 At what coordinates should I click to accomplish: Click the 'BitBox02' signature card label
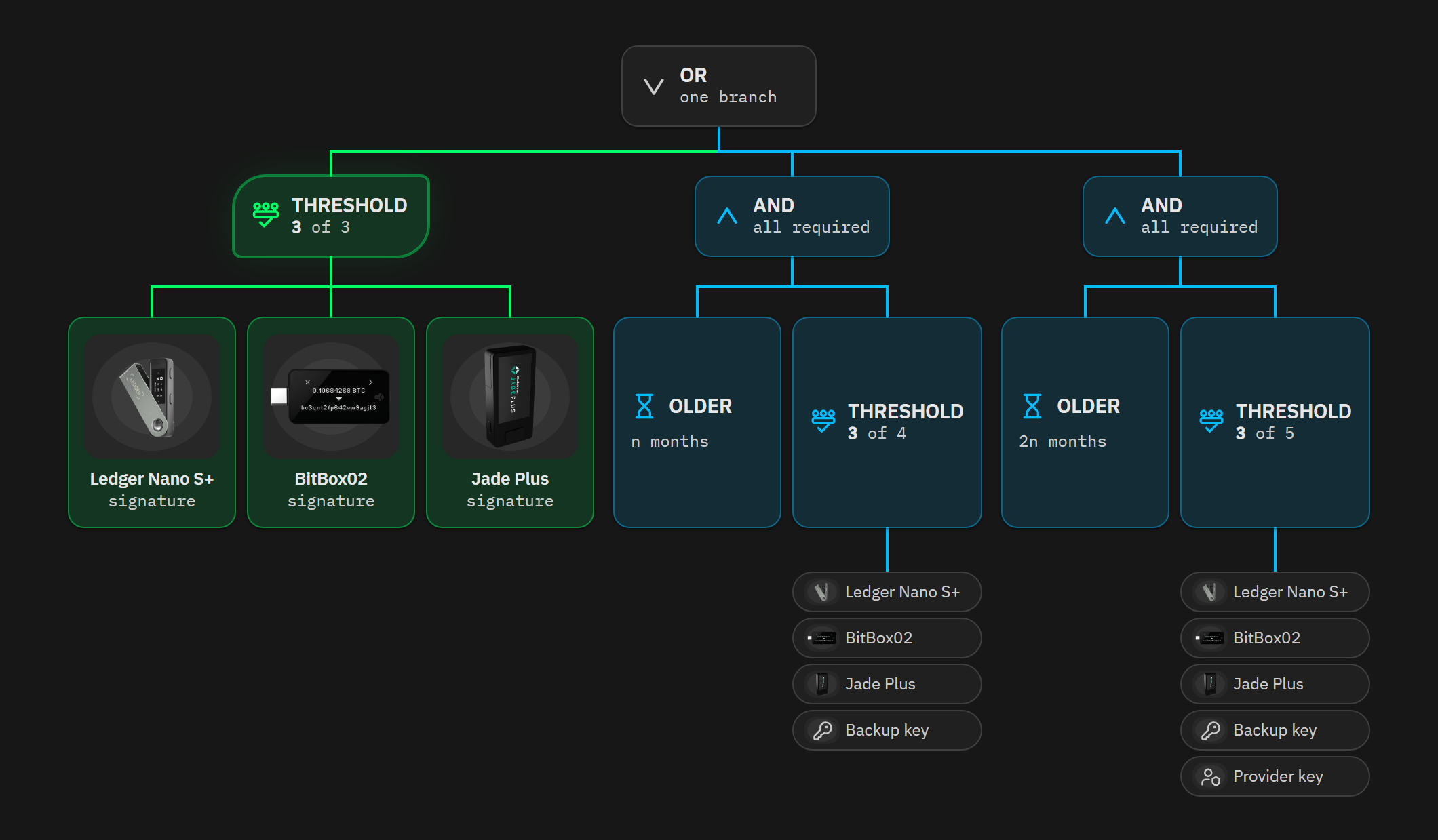coord(331,479)
